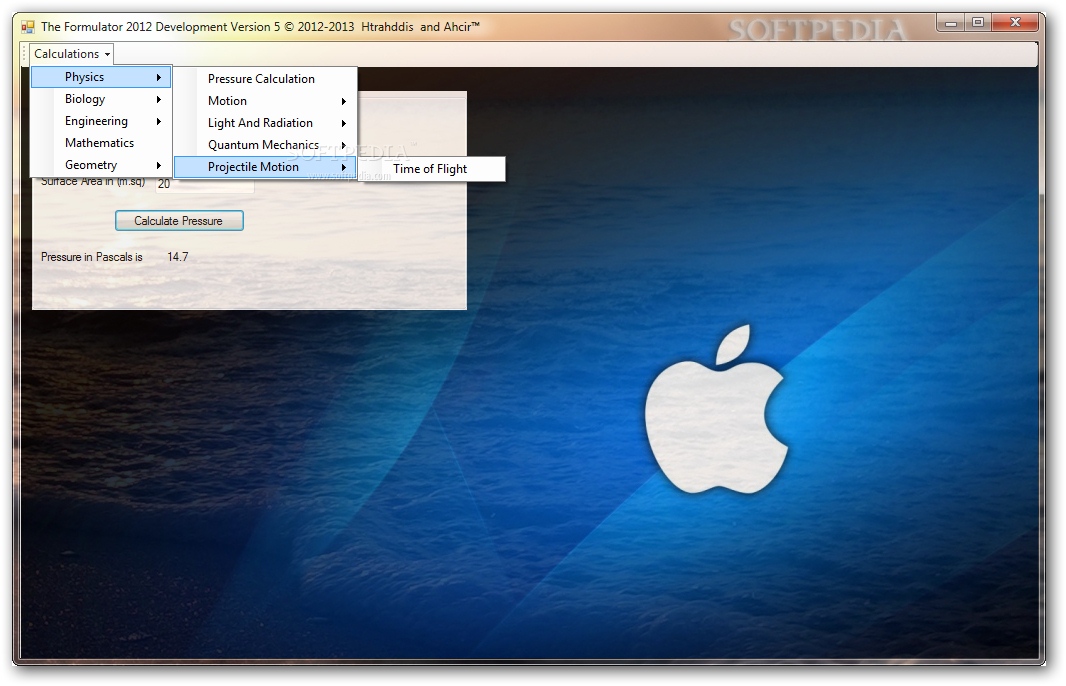This screenshot has height=686, width=1066.
Task: Expand arrow next to Geometry
Action: (159, 165)
